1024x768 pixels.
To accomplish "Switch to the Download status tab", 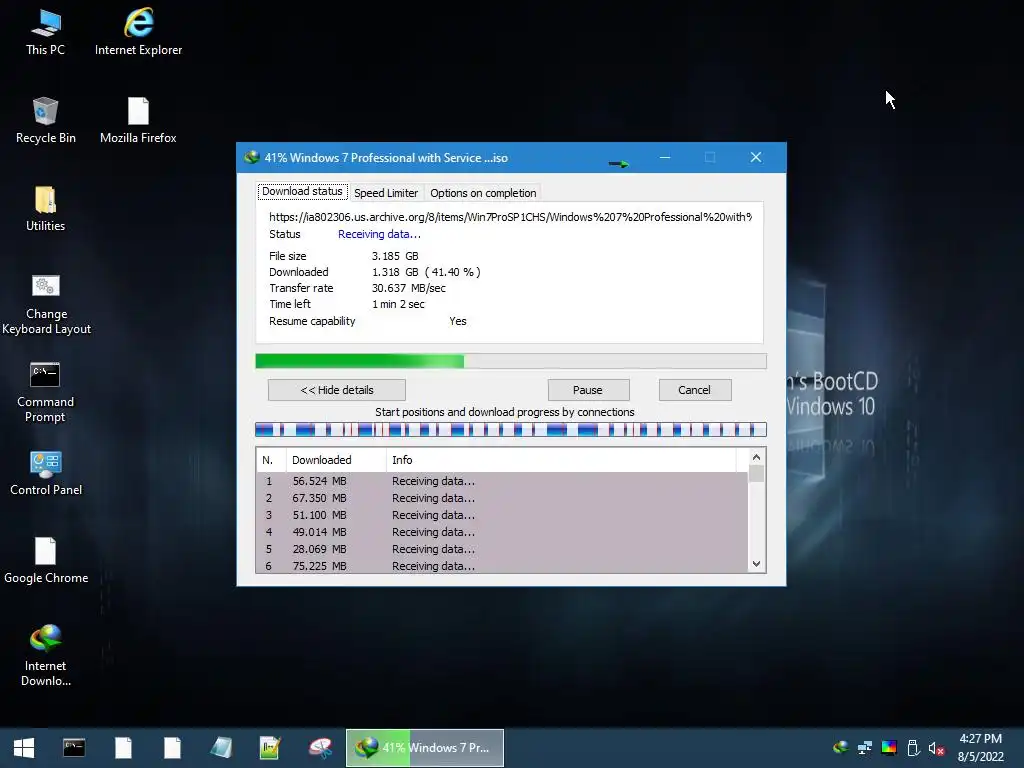I will [302, 191].
